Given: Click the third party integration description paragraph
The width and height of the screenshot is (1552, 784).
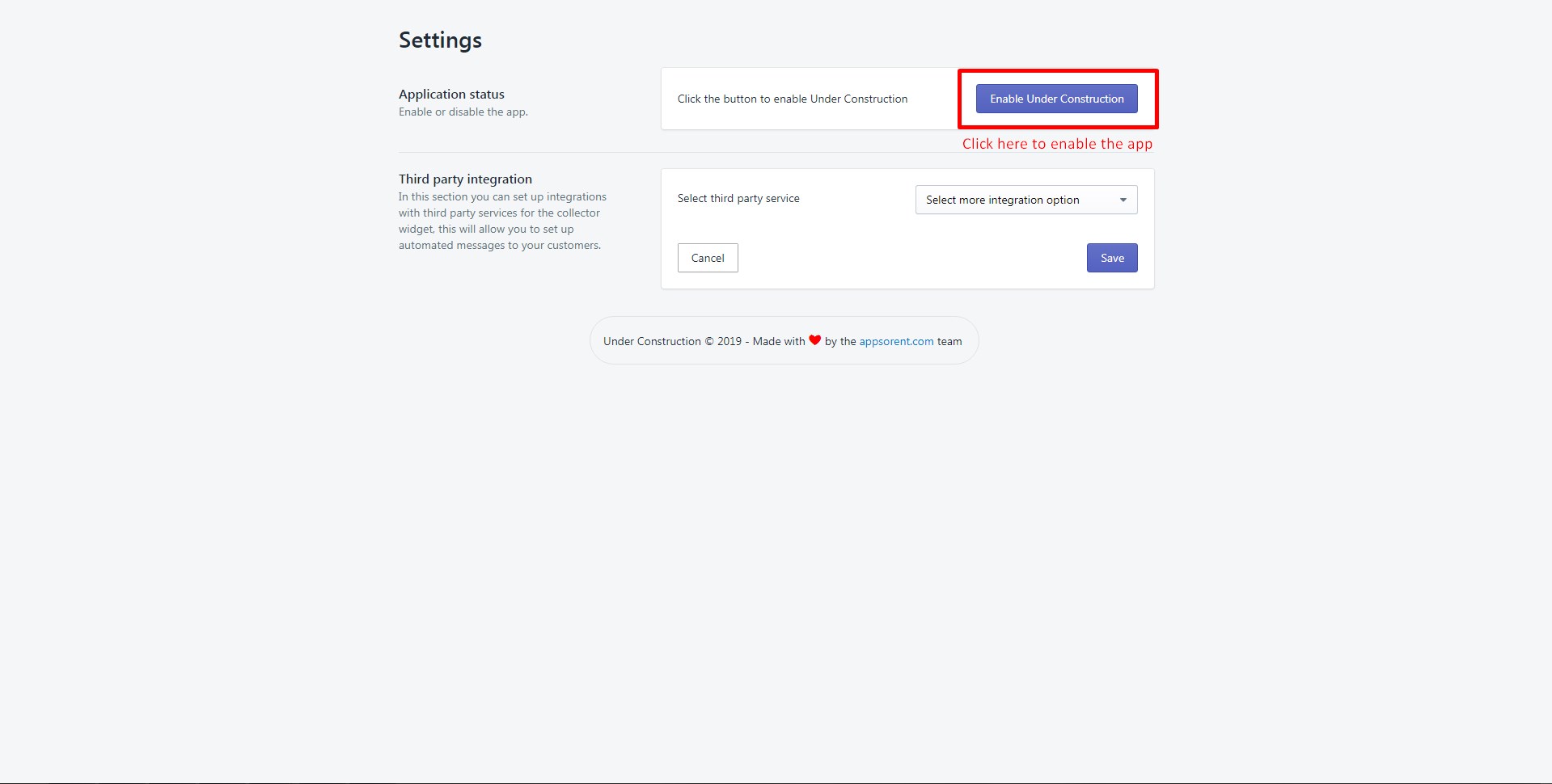Looking at the screenshot, I should pos(501,221).
